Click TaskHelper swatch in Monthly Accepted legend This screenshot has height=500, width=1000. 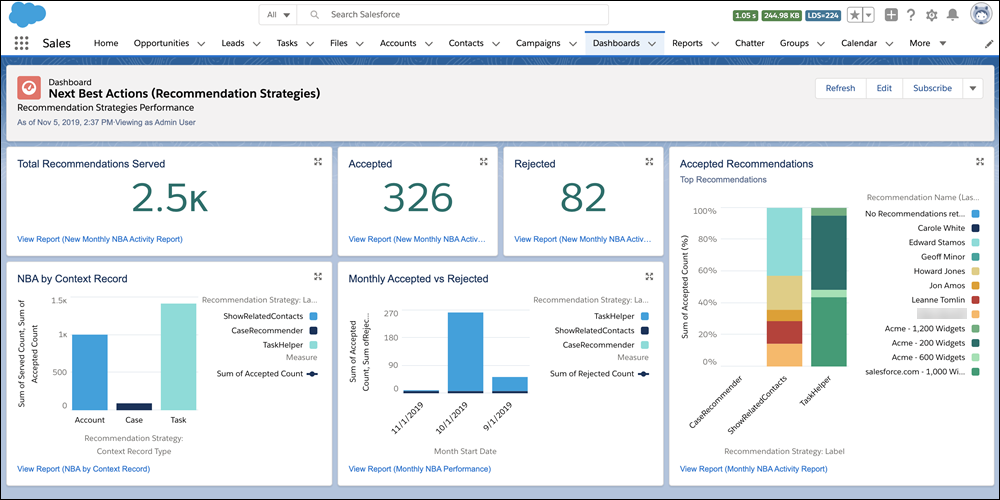click(644, 316)
